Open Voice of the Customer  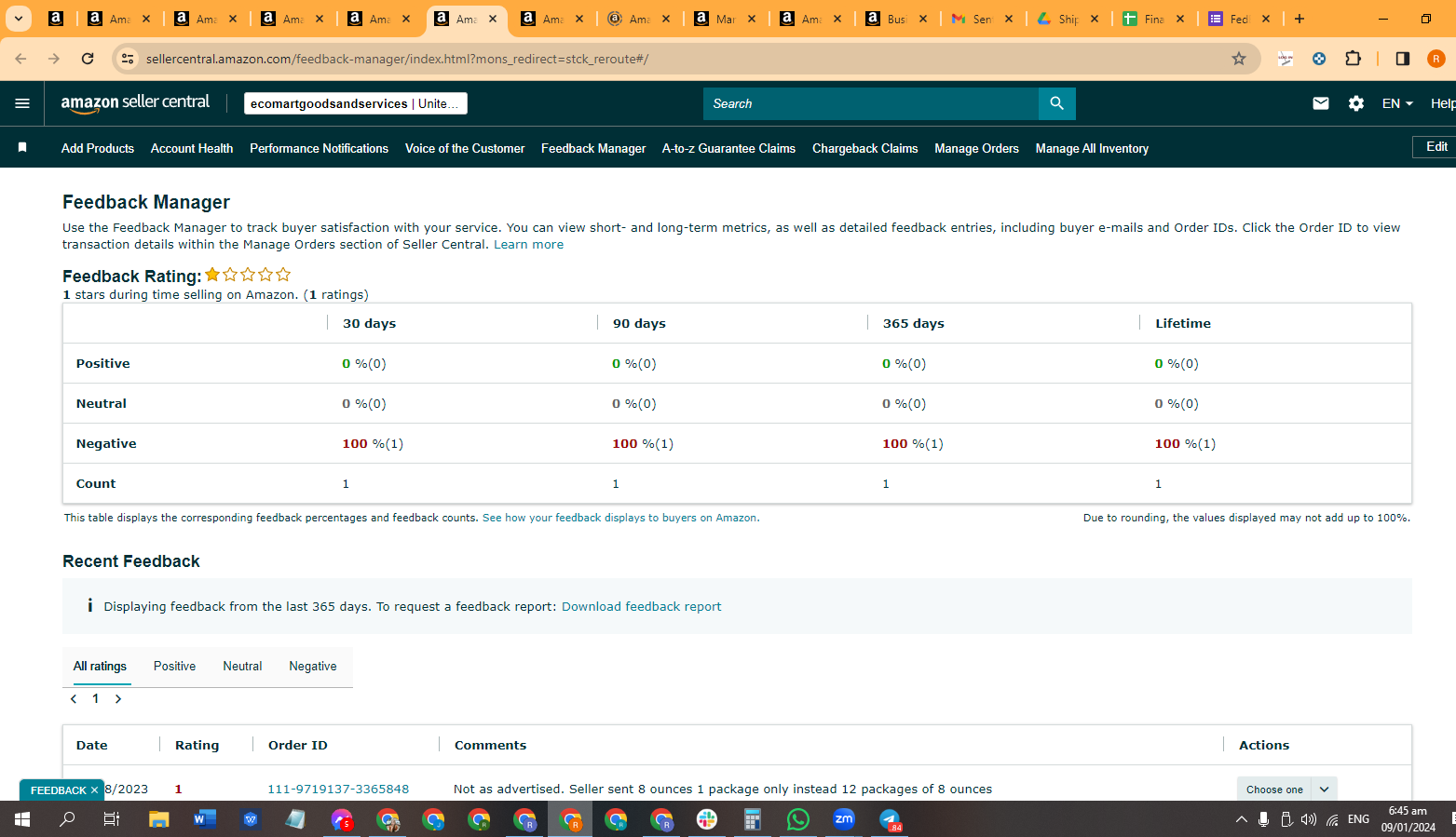[465, 148]
